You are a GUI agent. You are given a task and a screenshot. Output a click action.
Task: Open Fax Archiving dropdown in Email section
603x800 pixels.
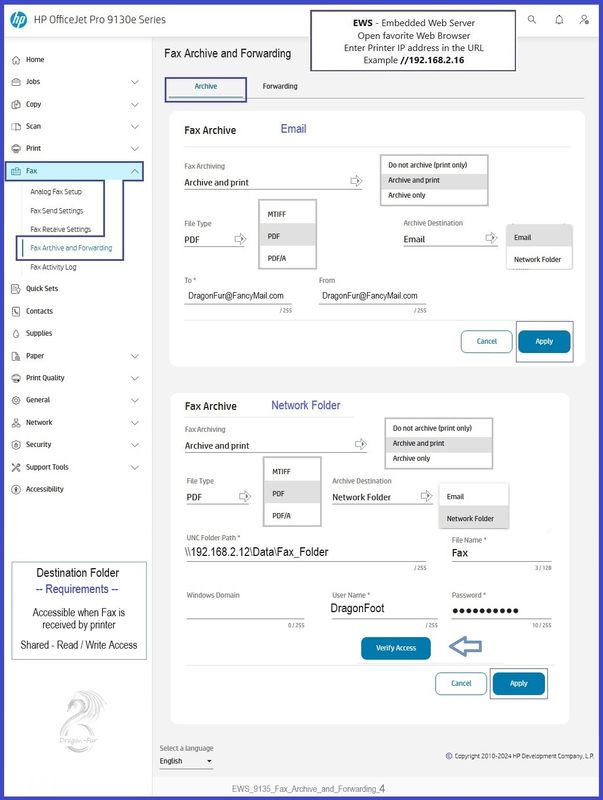pos(273,182)
